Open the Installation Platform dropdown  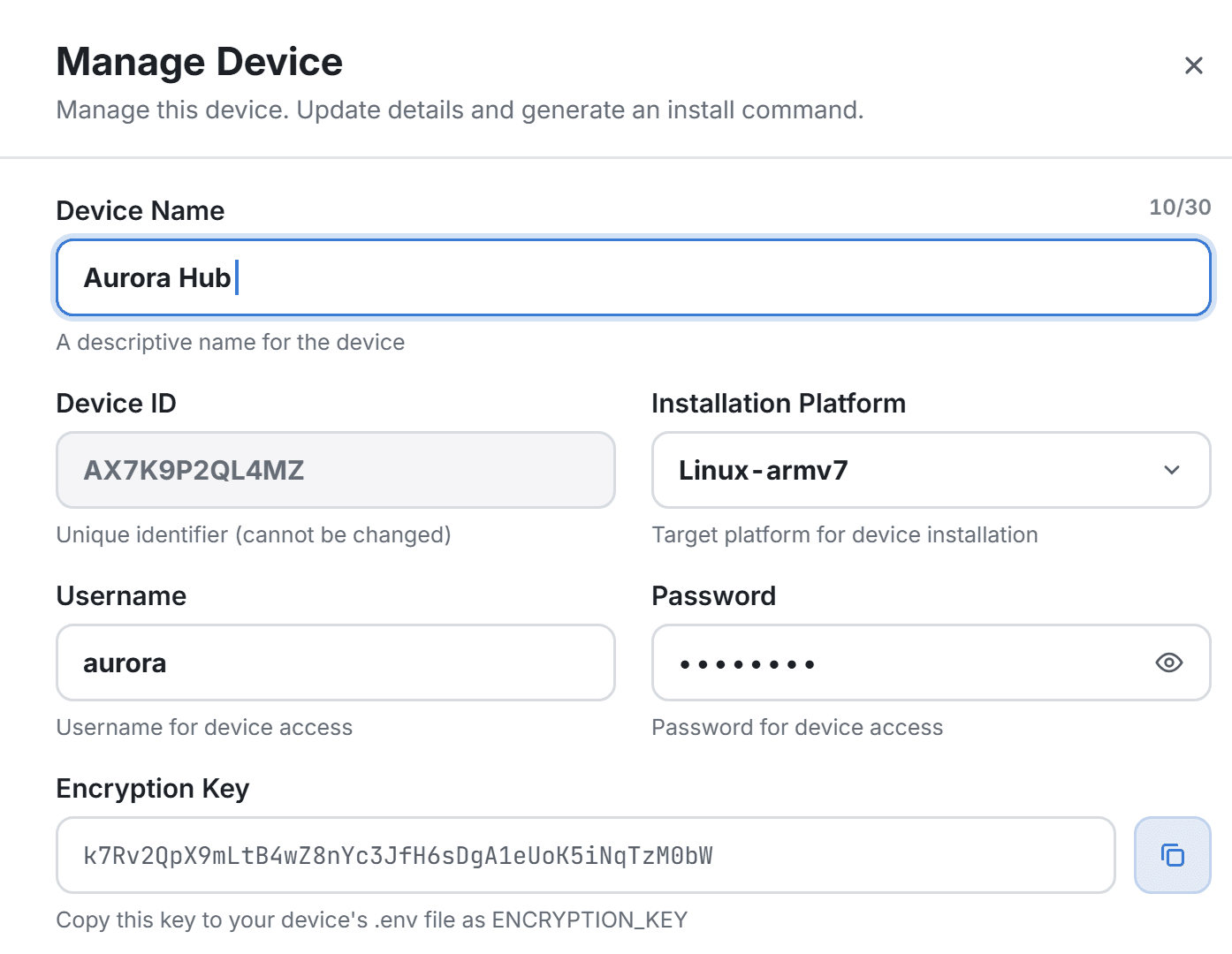point(931,470)
